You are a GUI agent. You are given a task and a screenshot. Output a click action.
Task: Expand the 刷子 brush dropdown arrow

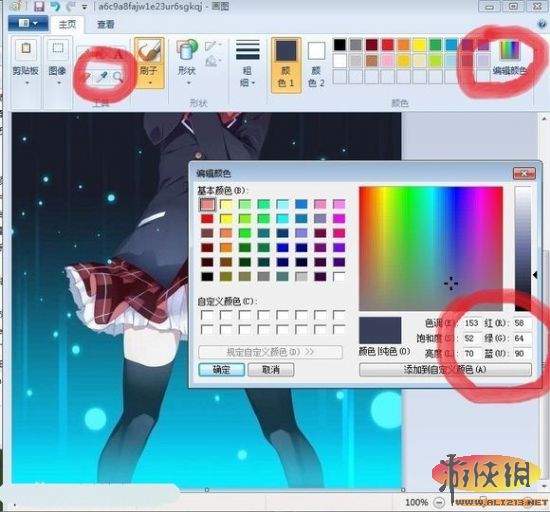coord(149,83)
